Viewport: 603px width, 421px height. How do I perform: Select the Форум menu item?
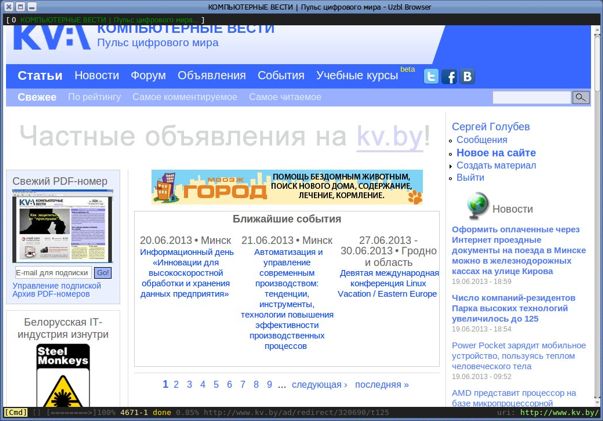[x=148, y=76]
